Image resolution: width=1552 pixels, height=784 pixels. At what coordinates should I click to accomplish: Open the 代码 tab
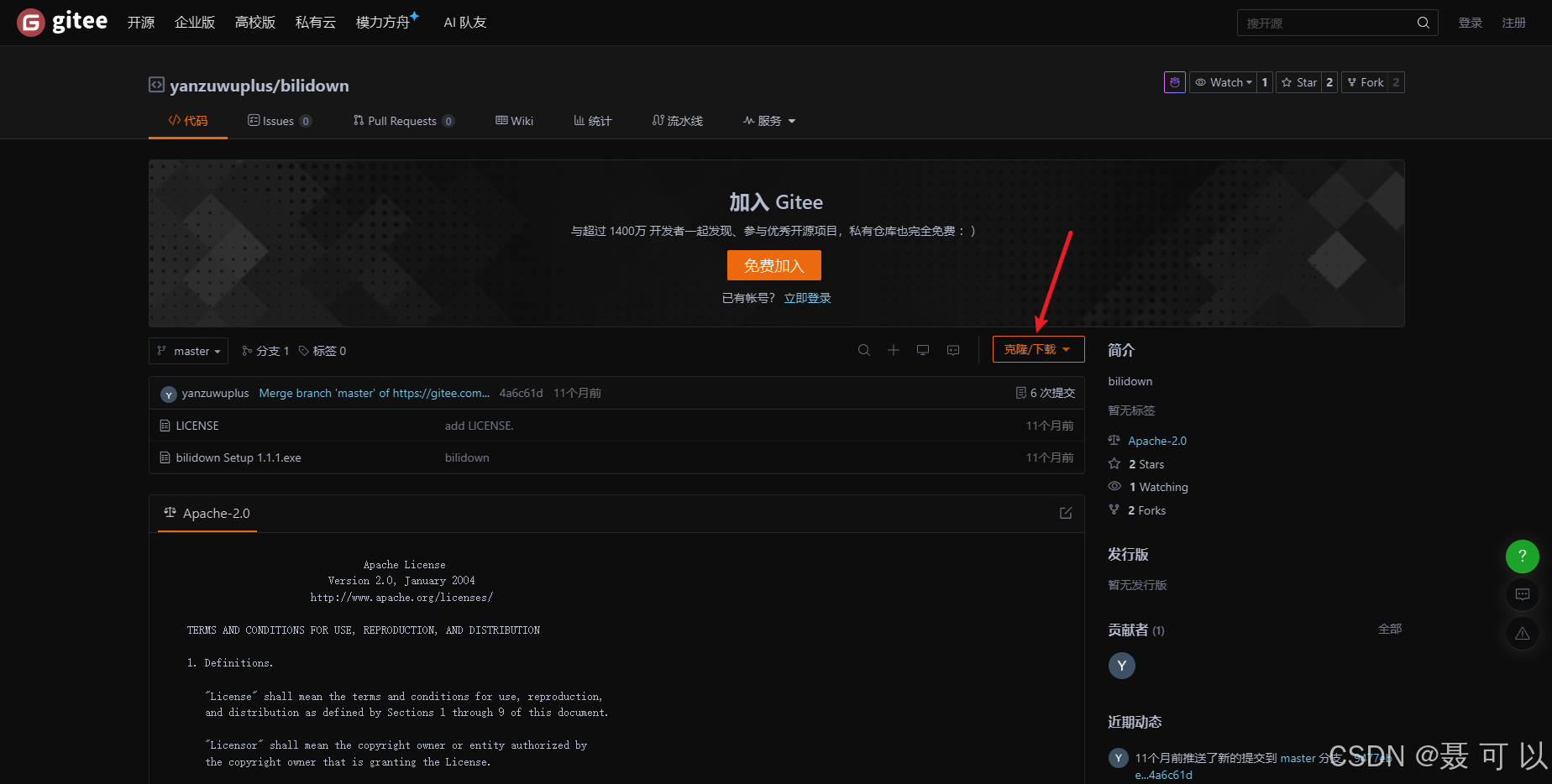pyautogui.click(x=188, y=121)
